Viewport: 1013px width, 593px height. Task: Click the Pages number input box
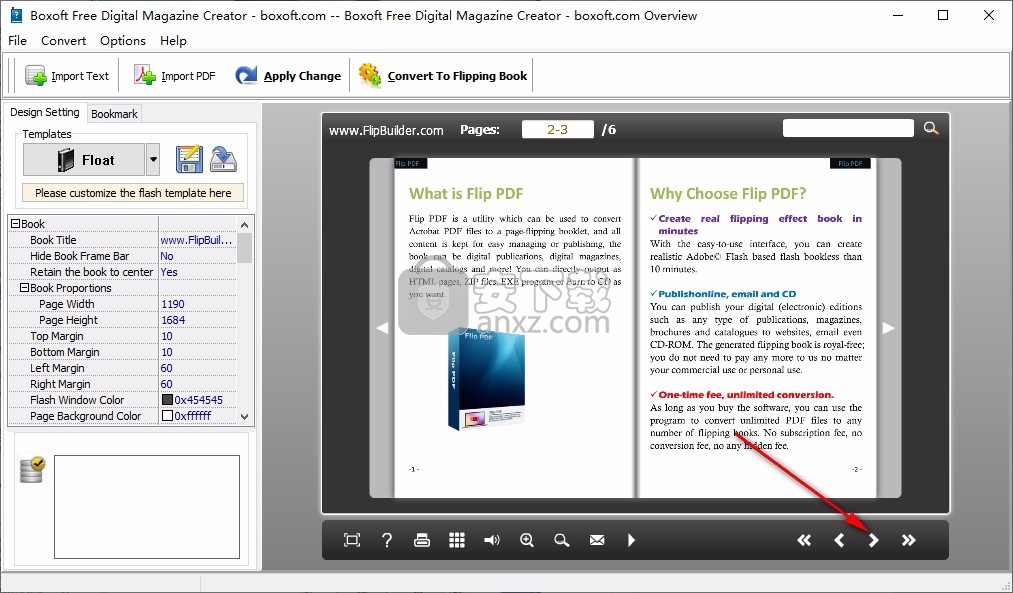[558, 129]
